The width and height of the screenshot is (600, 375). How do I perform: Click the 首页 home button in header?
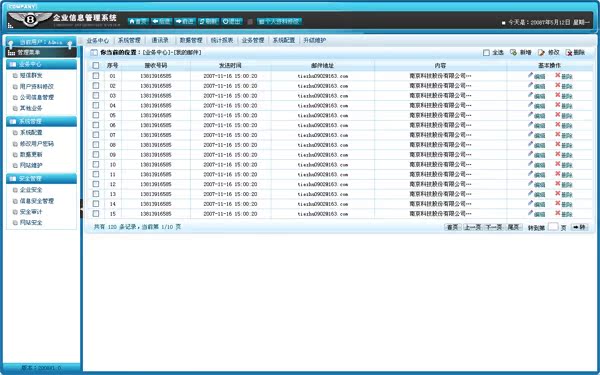(138, 21)
